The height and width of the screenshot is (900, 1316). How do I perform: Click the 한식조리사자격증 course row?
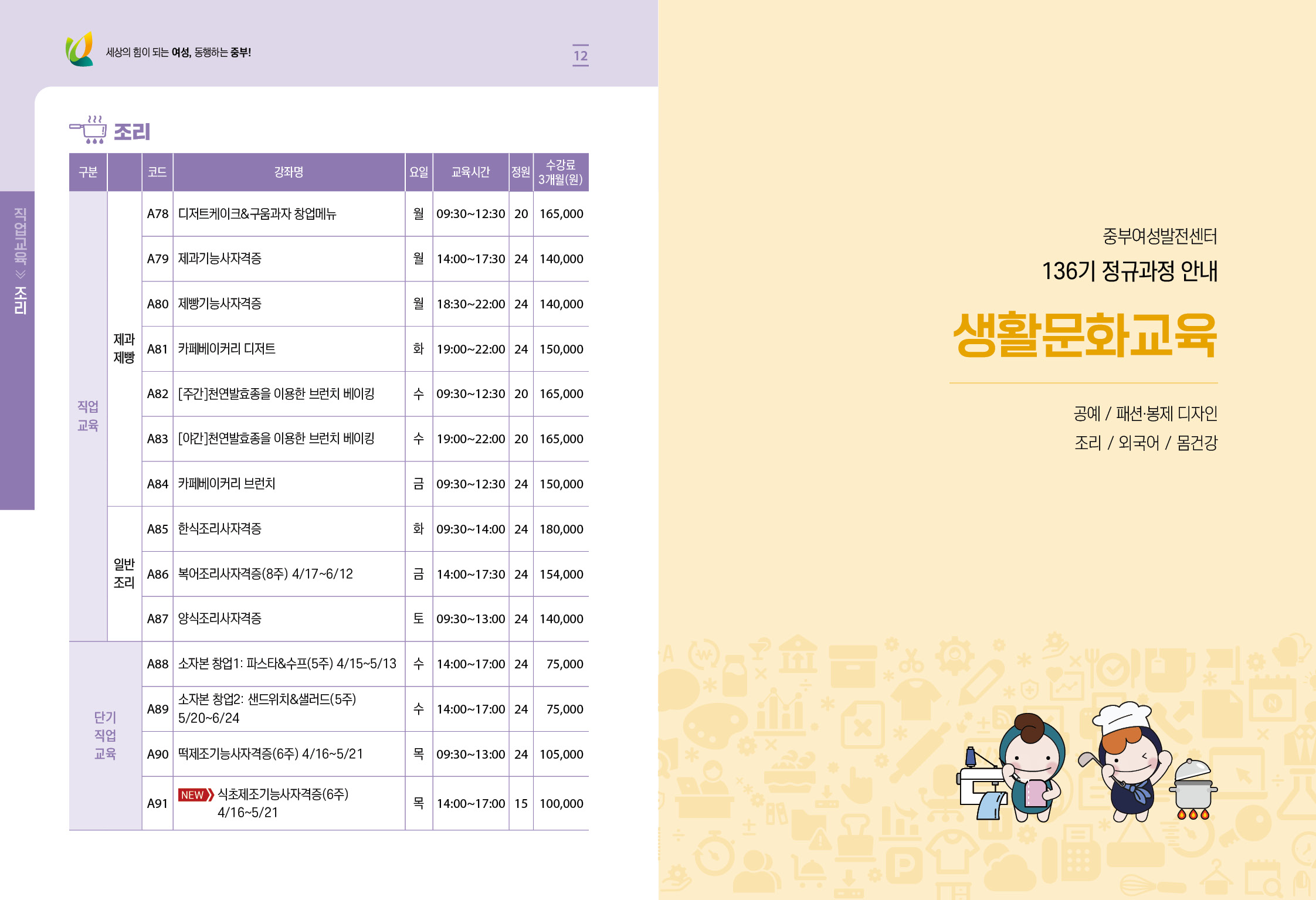220,529
